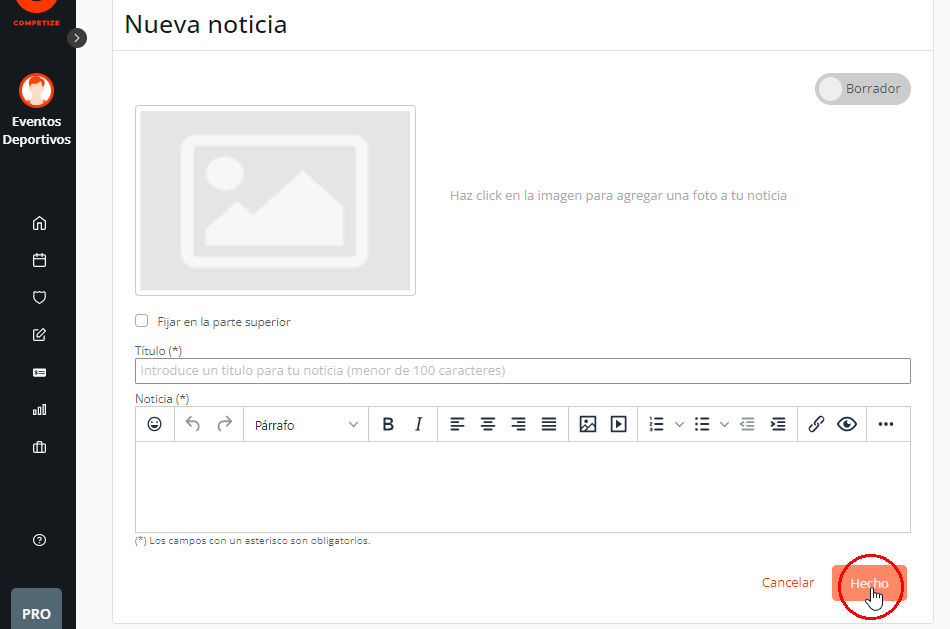Enable the Borrador toggle
The height and width of the screenshot is (629, 950).
click(x=831, y=89)
